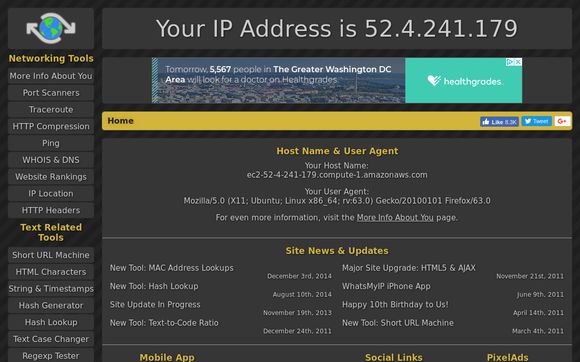Click the Social Links heading
The width and height of the screenshot is (580, 362).
(x=394, y=357)
